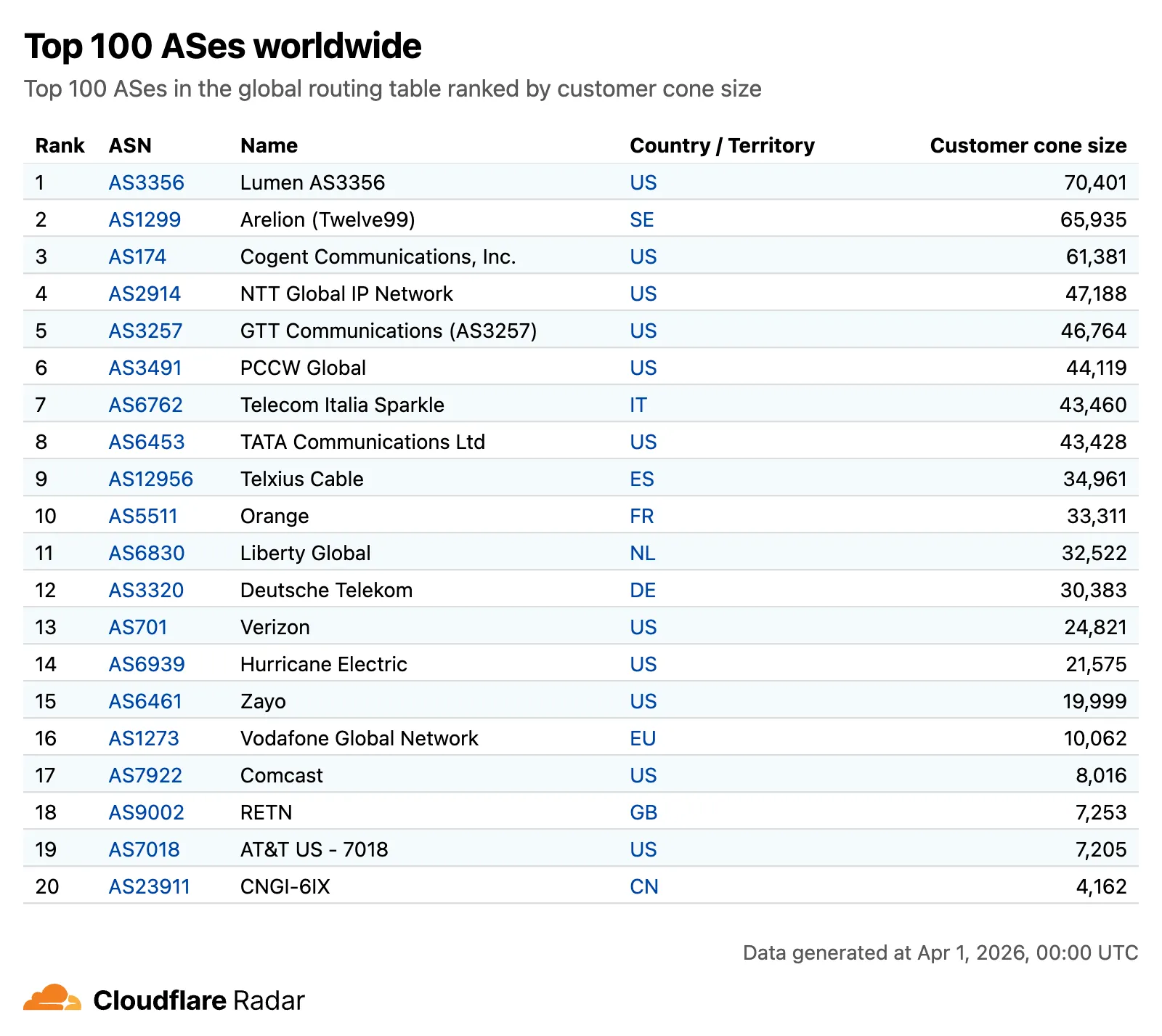Open the AS3356 link for Lumen

pyautogui.click(x=146, y=182)
